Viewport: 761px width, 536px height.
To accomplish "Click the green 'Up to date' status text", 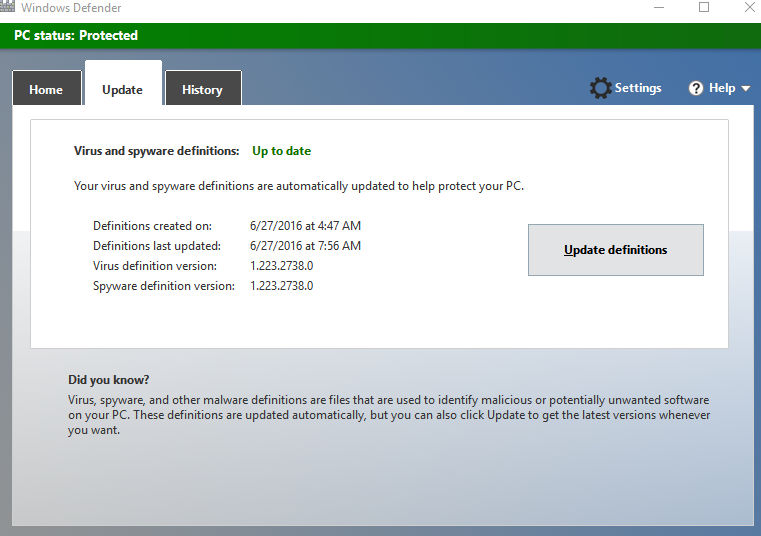I will pos(281,151).
